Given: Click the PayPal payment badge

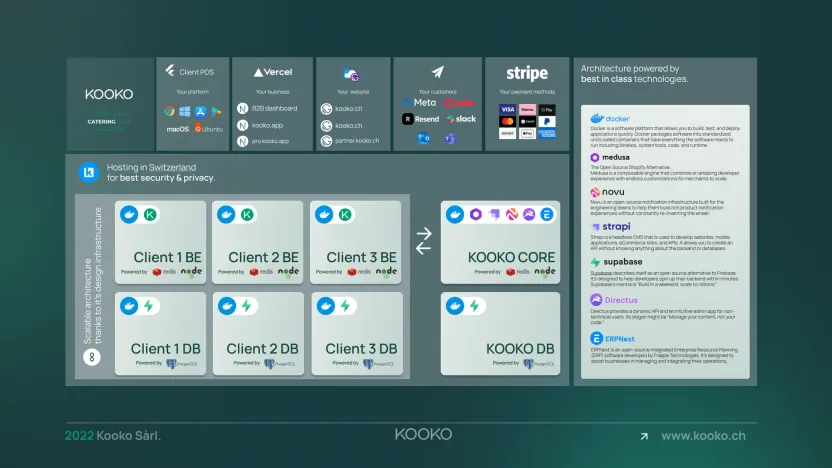Looking at the screenshot, I should (547, 122).
